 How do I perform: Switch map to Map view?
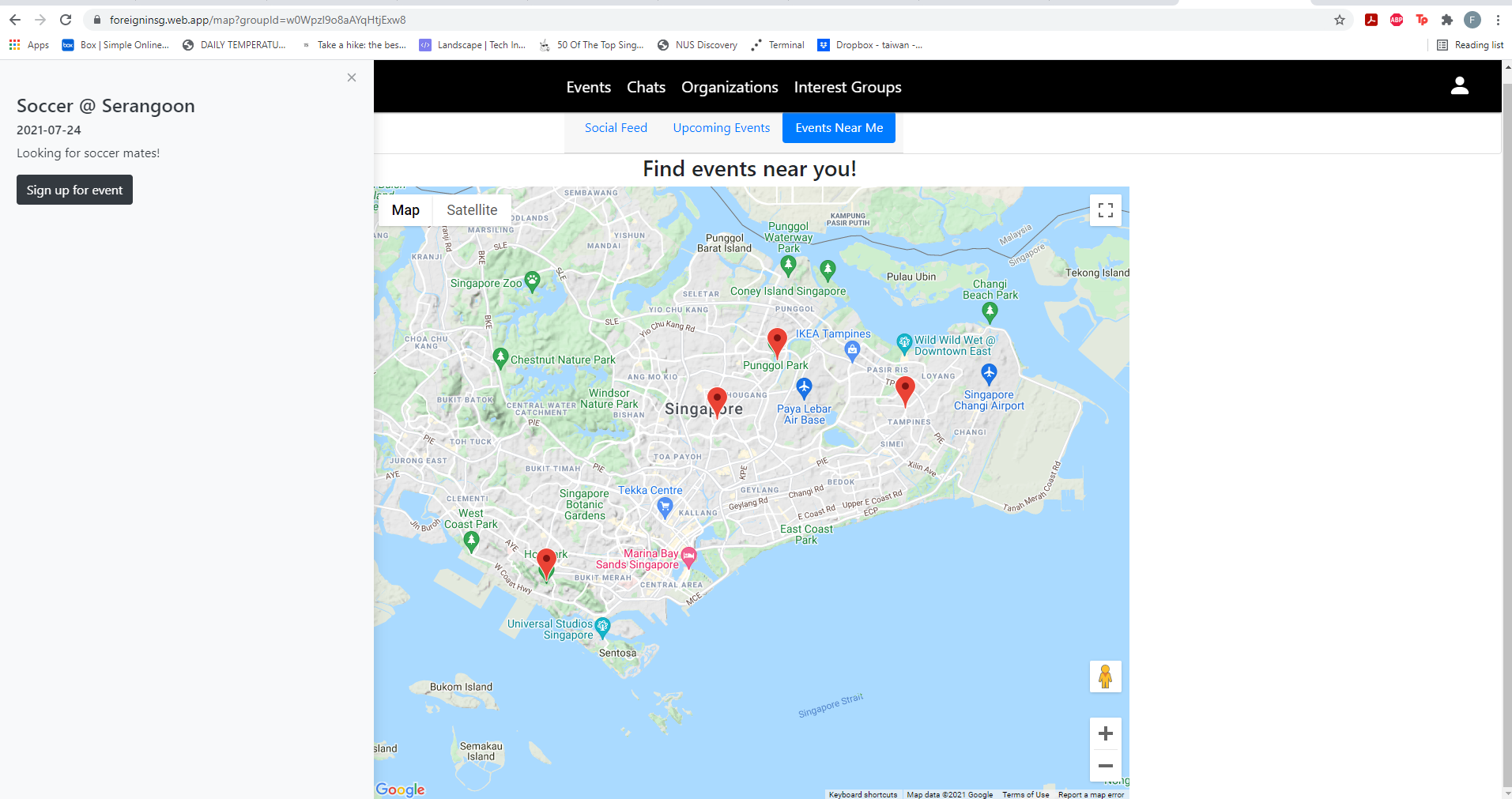coord(405,210)
